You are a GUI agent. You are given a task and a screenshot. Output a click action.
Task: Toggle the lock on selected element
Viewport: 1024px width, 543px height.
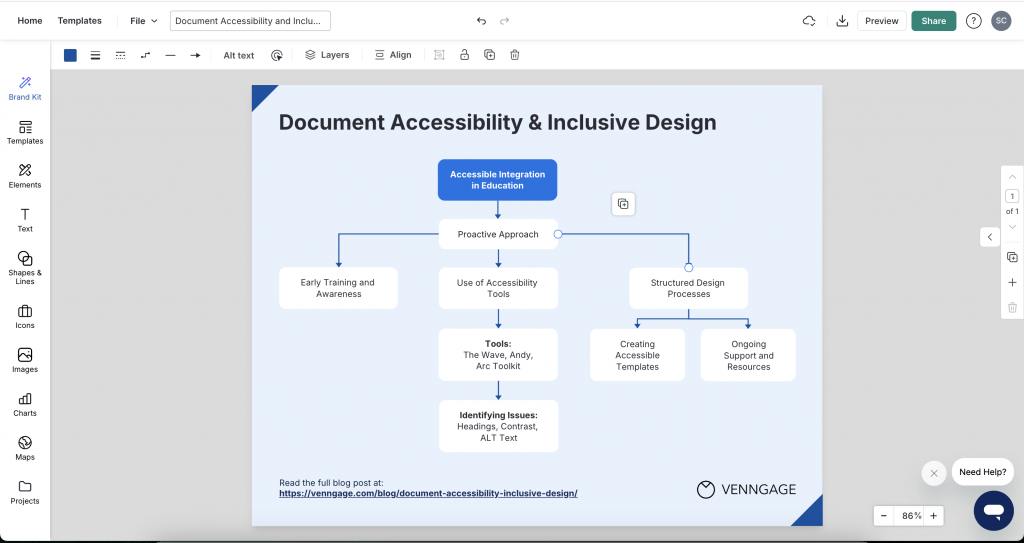[x=464, y=56]
